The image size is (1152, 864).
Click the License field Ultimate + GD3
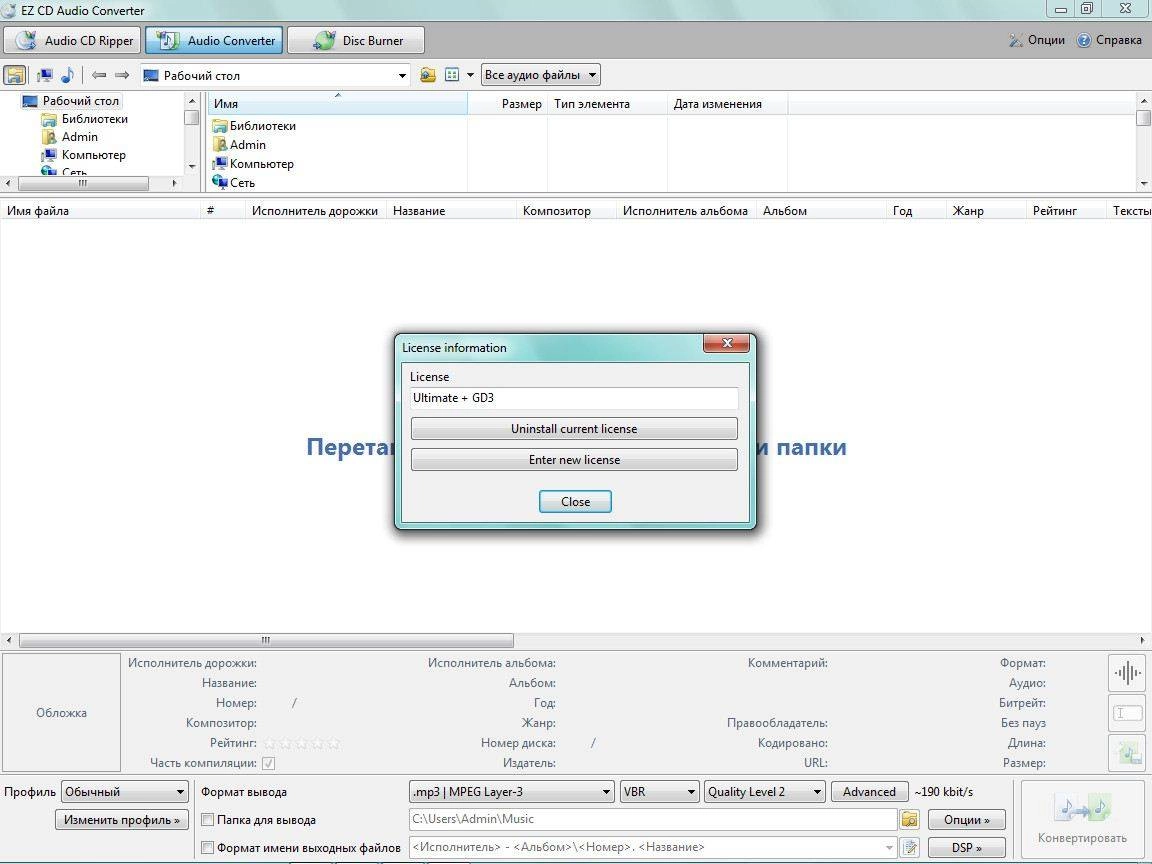(574, 398)
